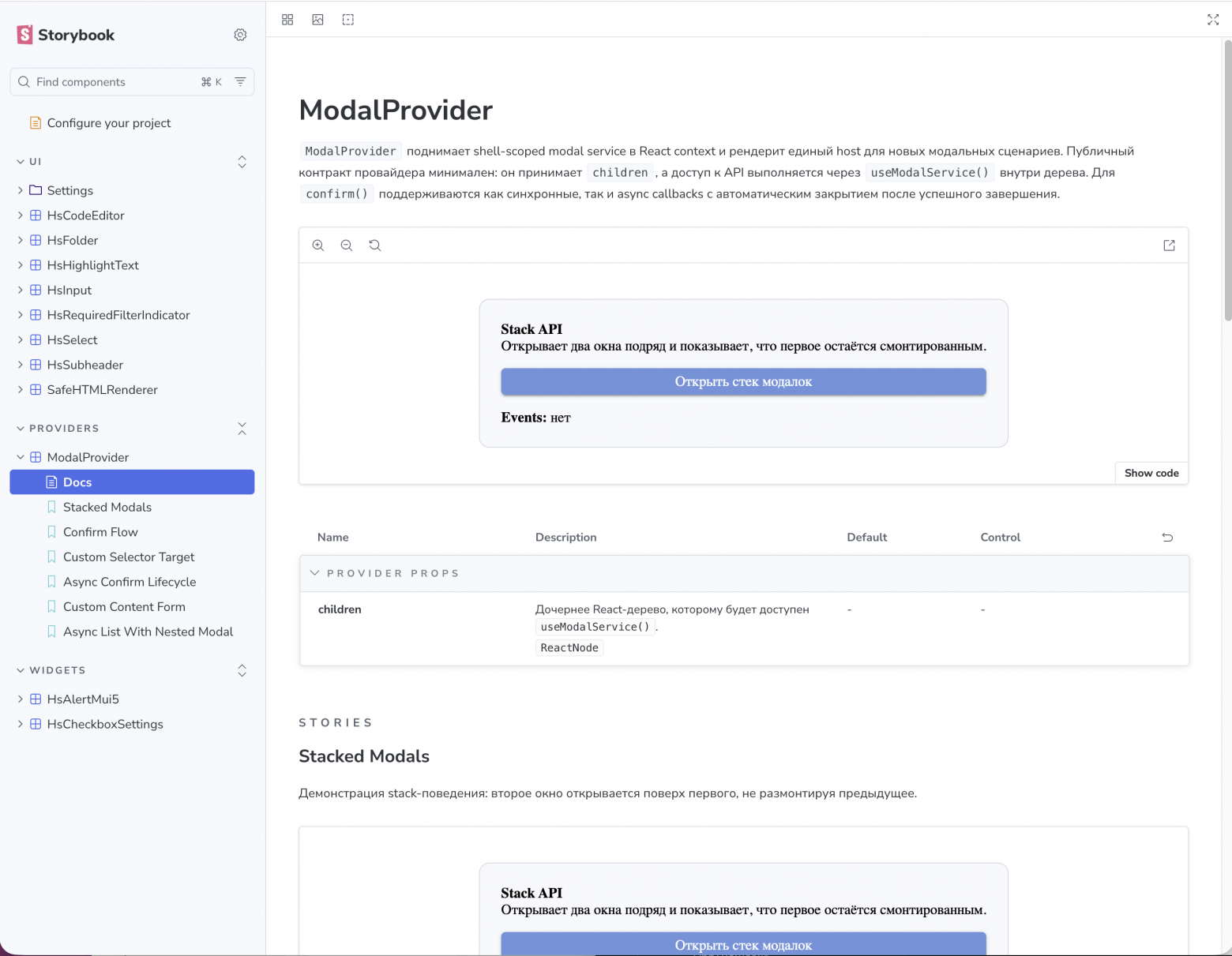Open the sidebar tag filter icon

[x=240, y=82]
